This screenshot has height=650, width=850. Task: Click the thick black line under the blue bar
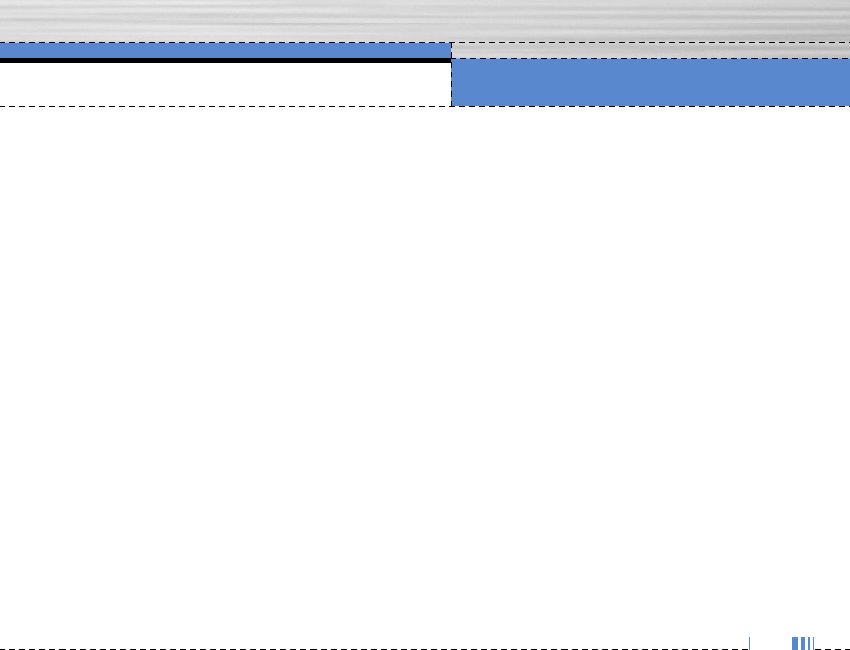coord(226,60)
